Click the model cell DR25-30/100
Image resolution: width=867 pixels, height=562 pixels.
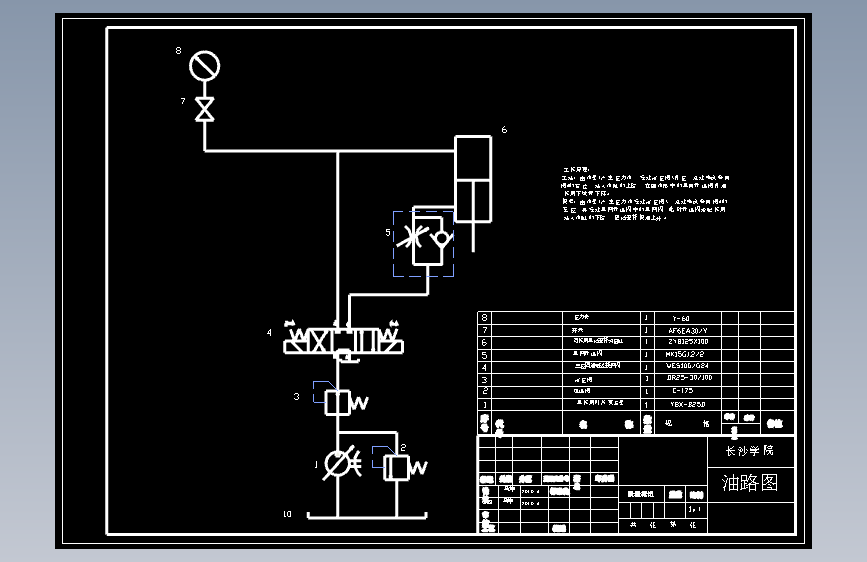pos(689,378)
